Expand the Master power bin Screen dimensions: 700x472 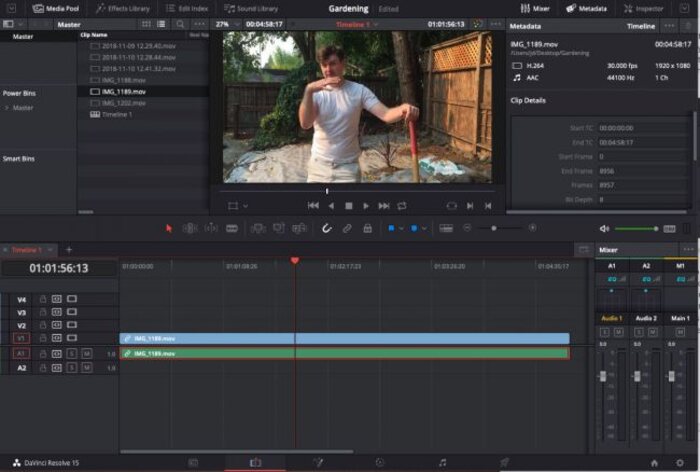tap(7, 108)
